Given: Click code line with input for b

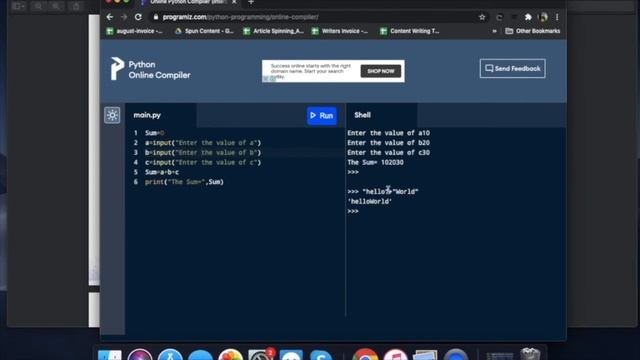Looking at the screenshot, I should point(203,153).
